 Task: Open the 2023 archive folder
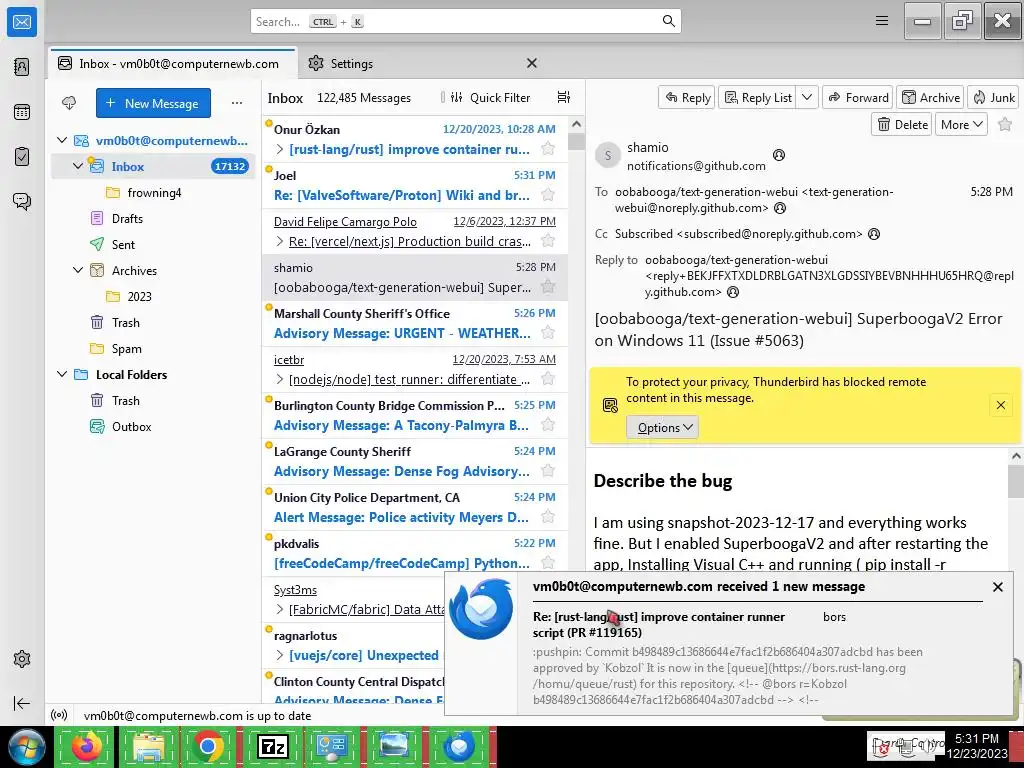[x=139, y=296]
